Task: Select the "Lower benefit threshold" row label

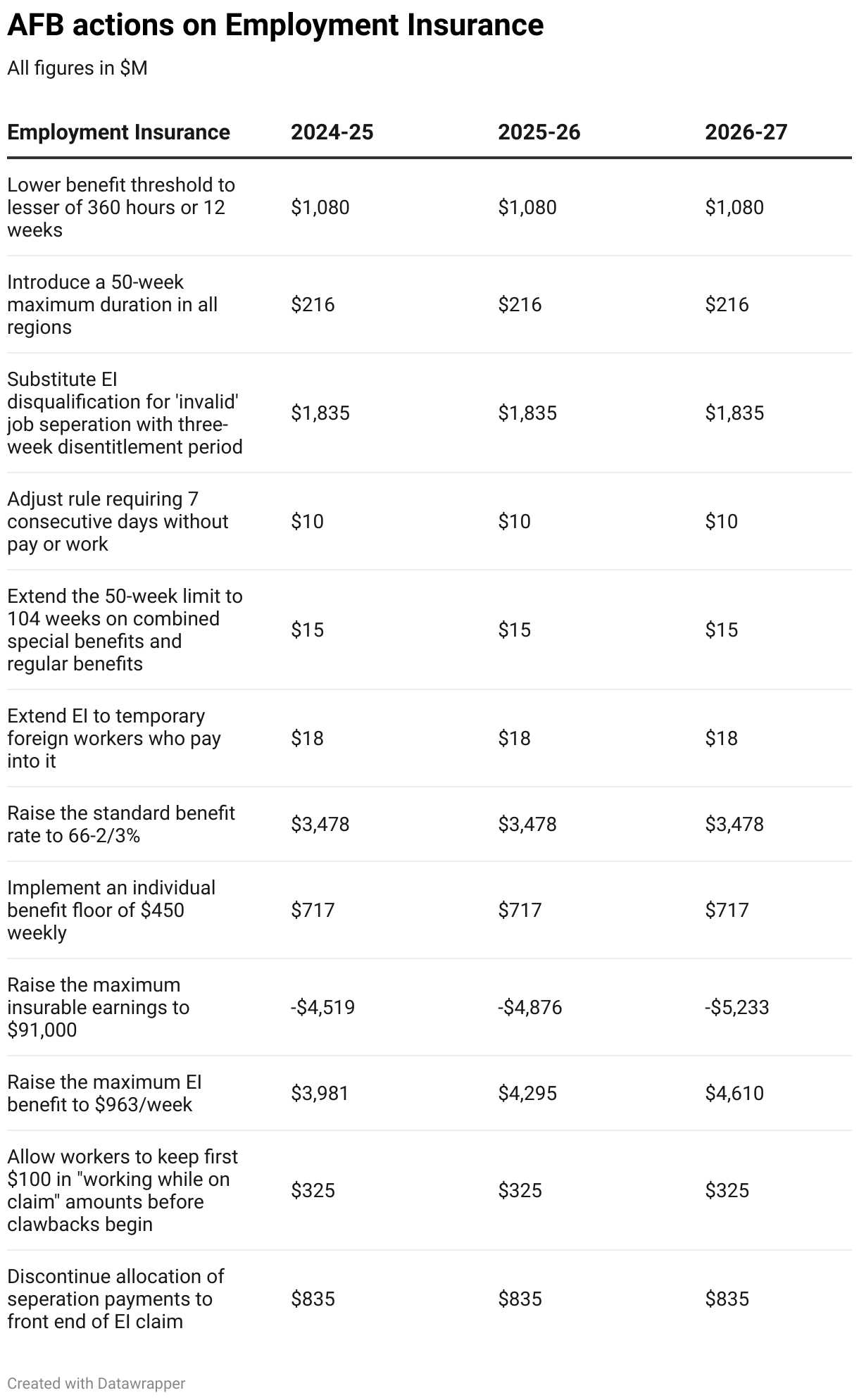Action: pos(121,207)
